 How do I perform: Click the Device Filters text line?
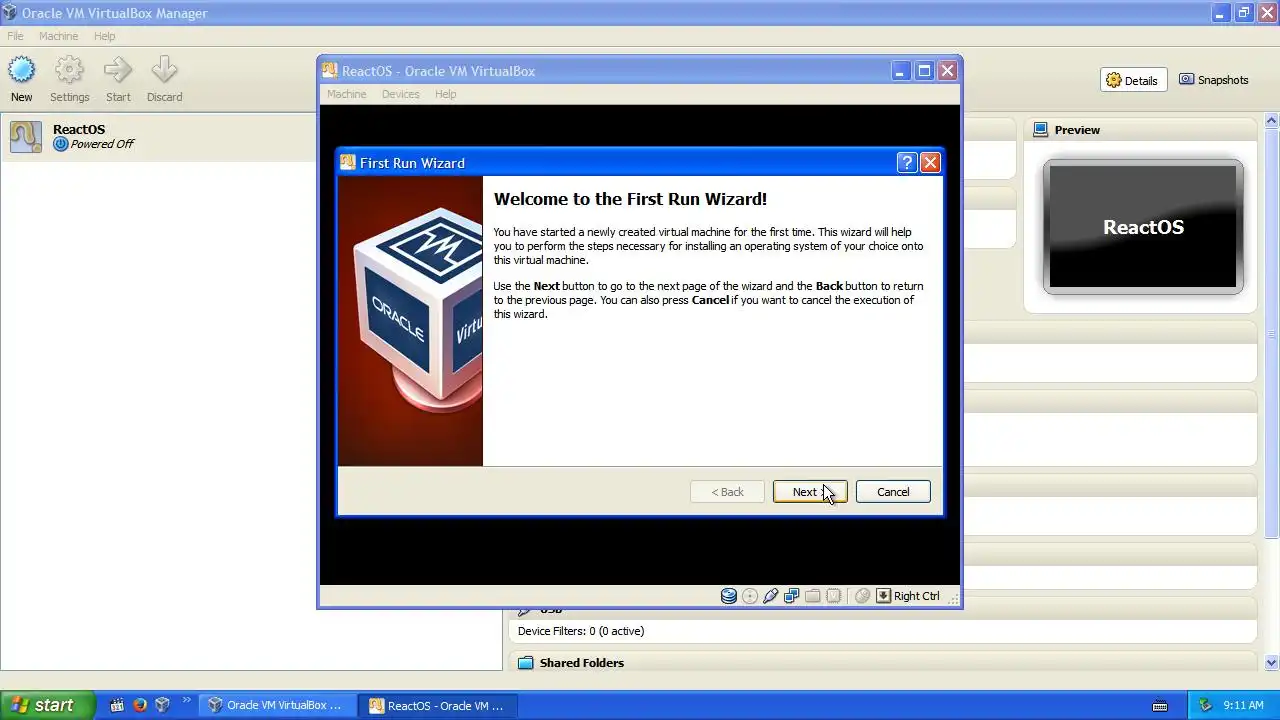(581, 631)
